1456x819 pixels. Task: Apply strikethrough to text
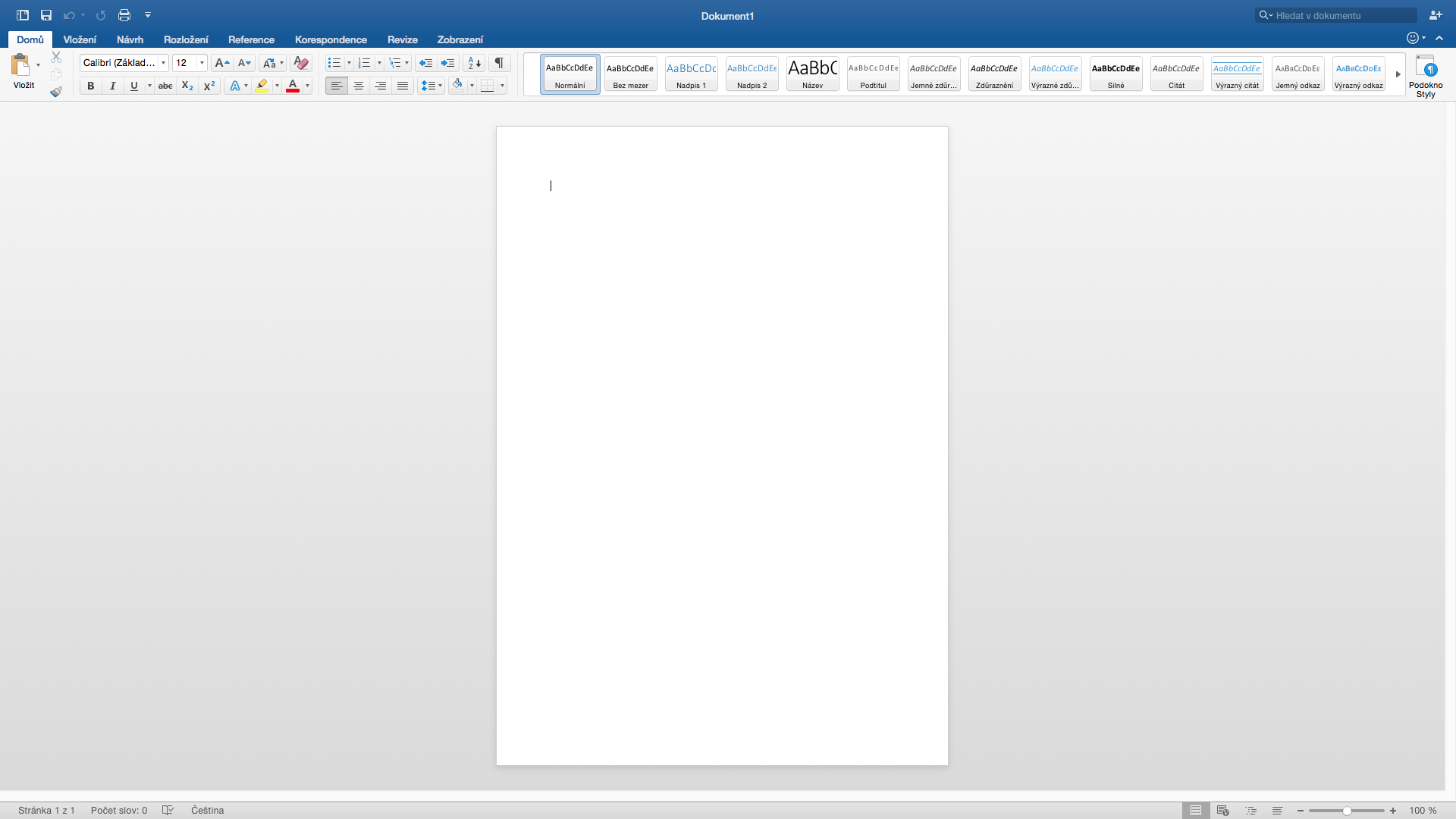[x=165, y=86]
